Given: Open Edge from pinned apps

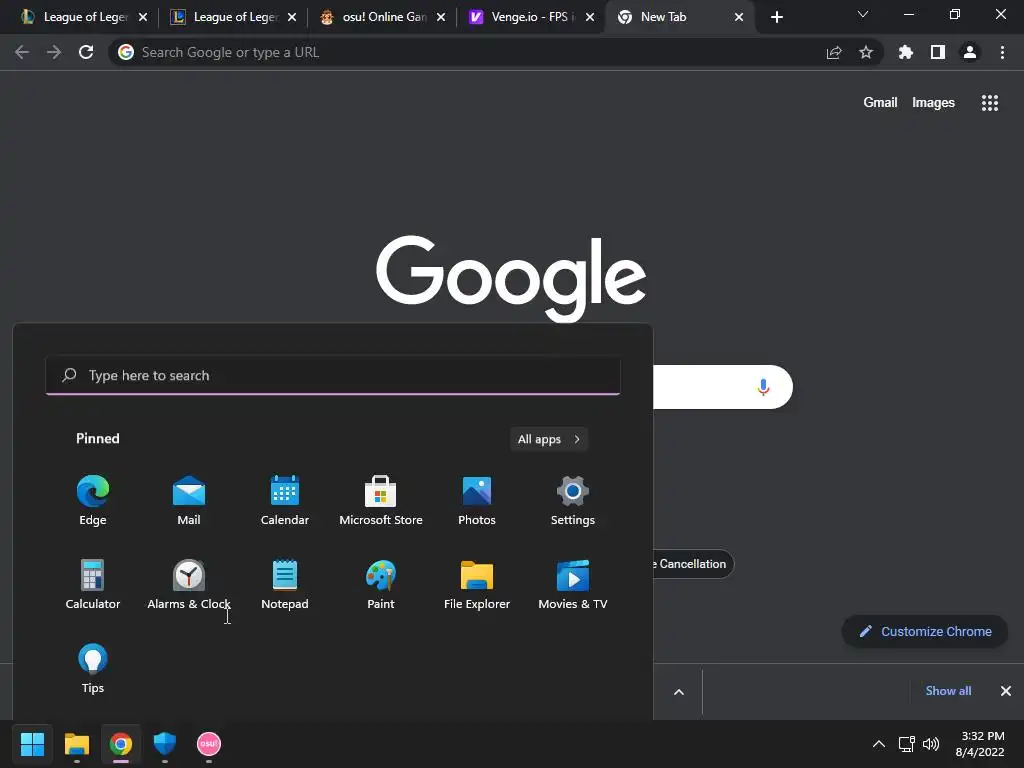Looking at the screenshot, I should (x=93, y=500).
